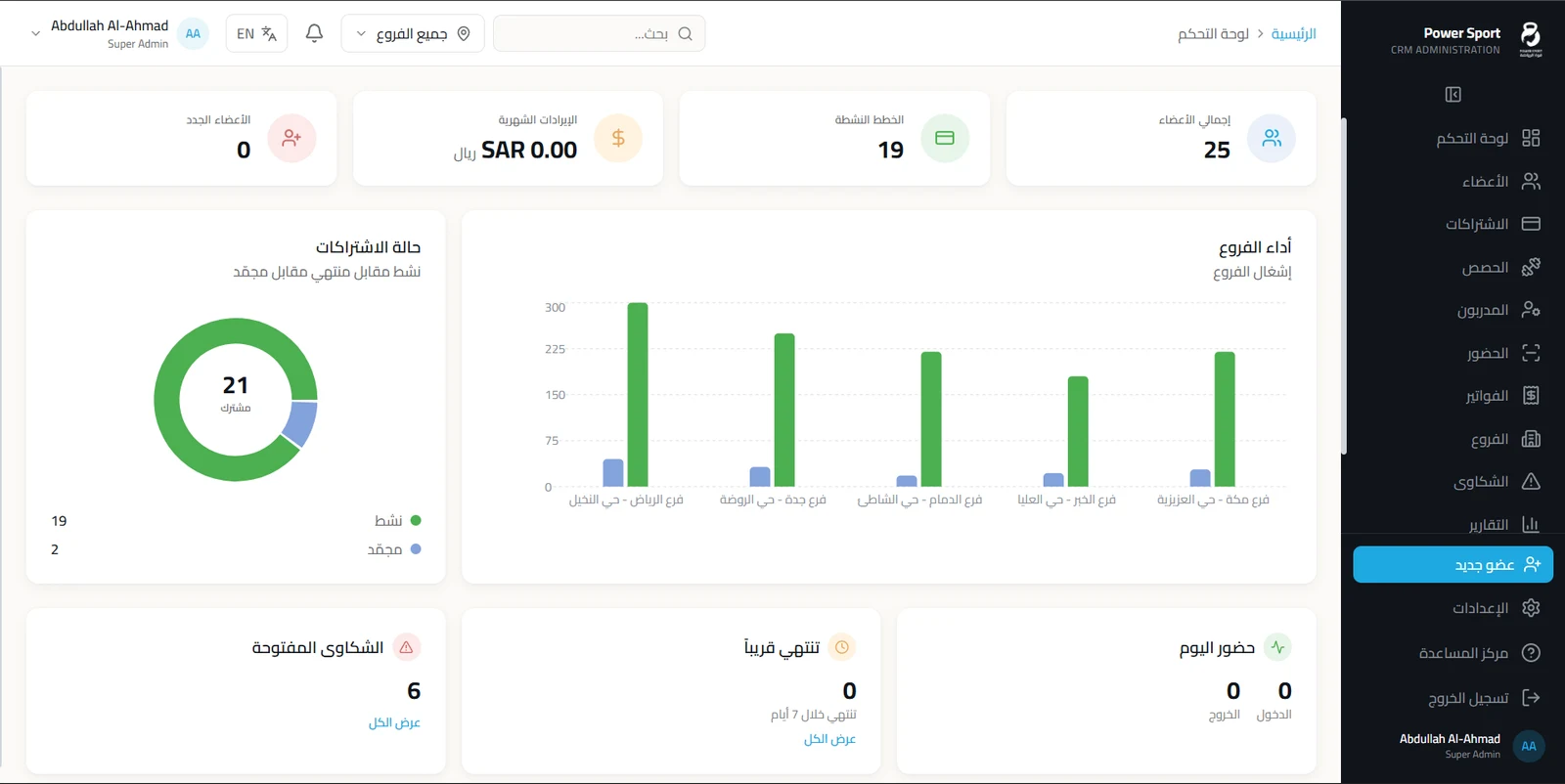Click green bar for فرع الدمام - حي الشاطئ

click(931, 419)
